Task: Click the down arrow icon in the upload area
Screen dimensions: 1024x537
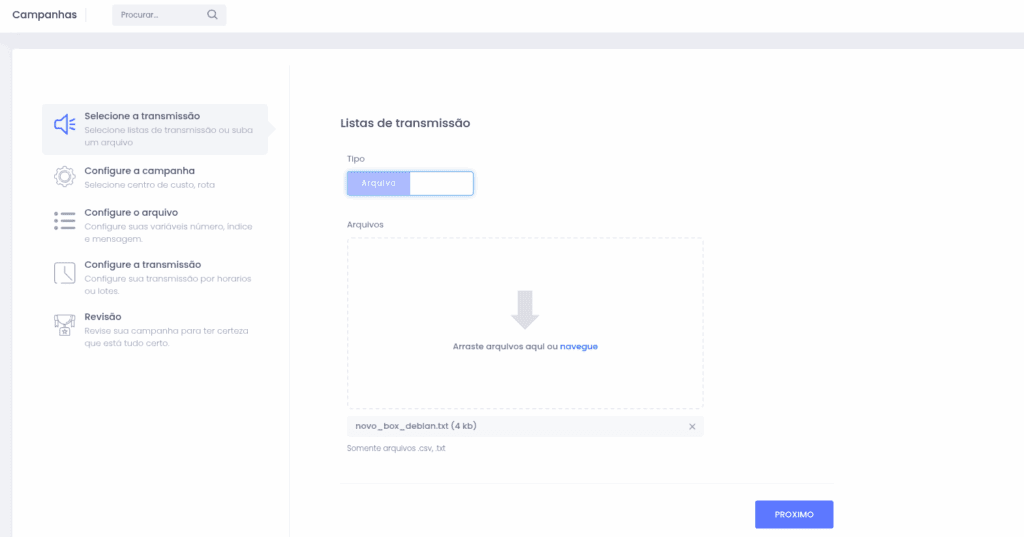Action: click(x=525, y=309)
